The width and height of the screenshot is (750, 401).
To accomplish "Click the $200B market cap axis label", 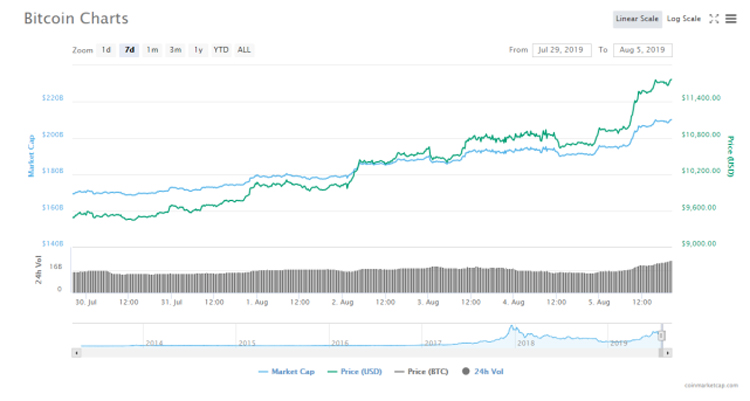I will click(x=53, y=134).
